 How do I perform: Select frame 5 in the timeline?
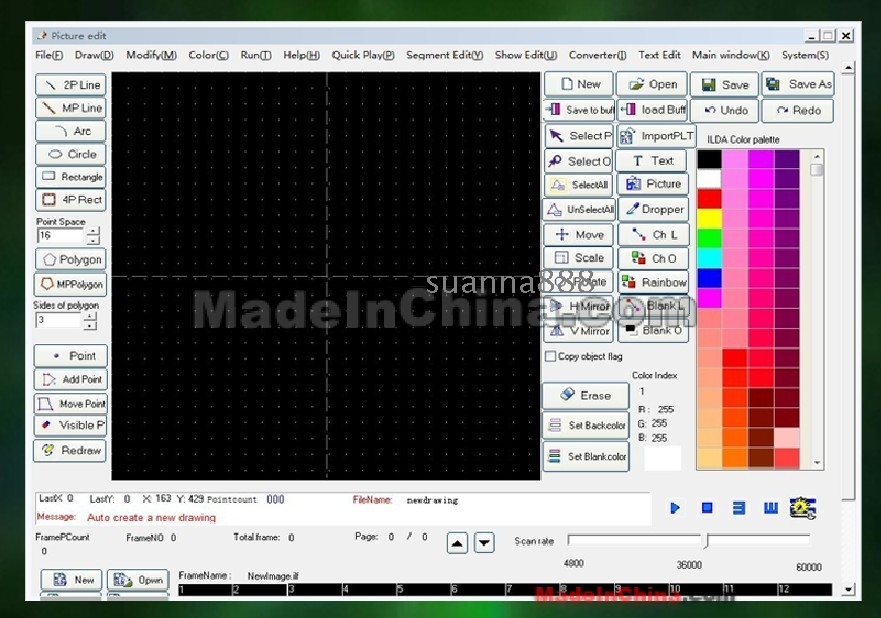pyautogui.click(x=422, y=589)
